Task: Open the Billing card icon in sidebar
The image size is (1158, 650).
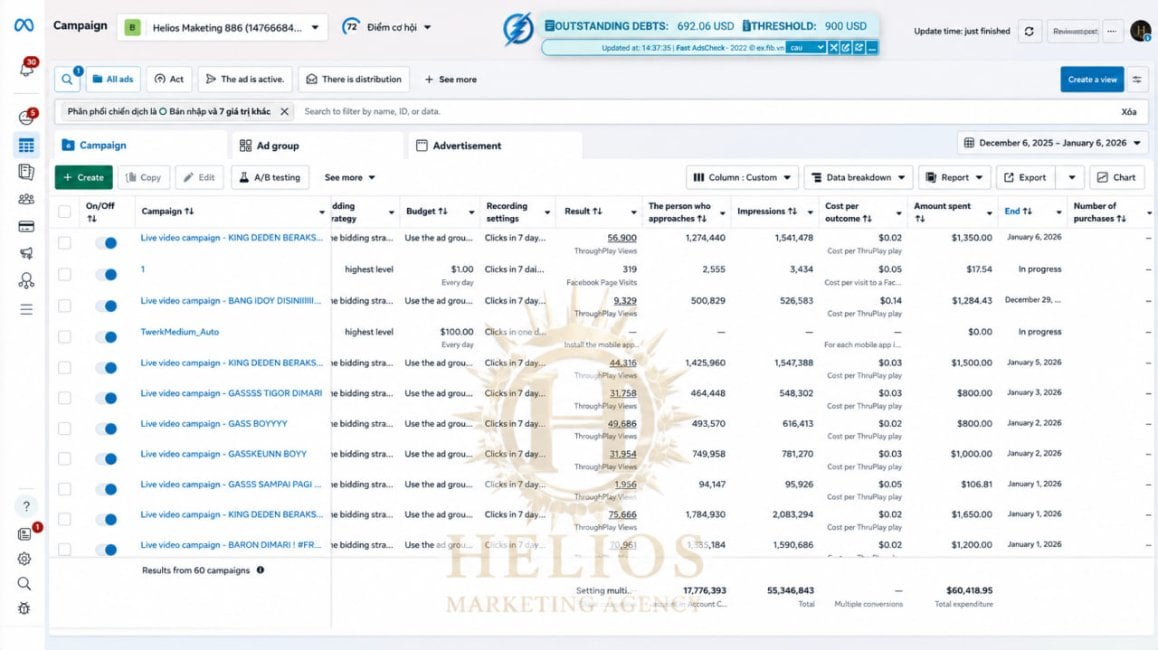Action: tap(26, 226)
